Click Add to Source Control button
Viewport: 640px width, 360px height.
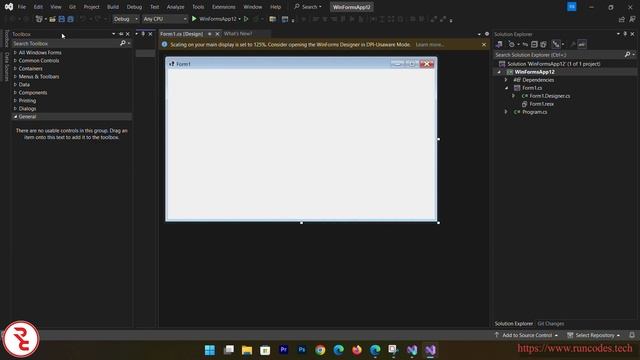[527, 335]
